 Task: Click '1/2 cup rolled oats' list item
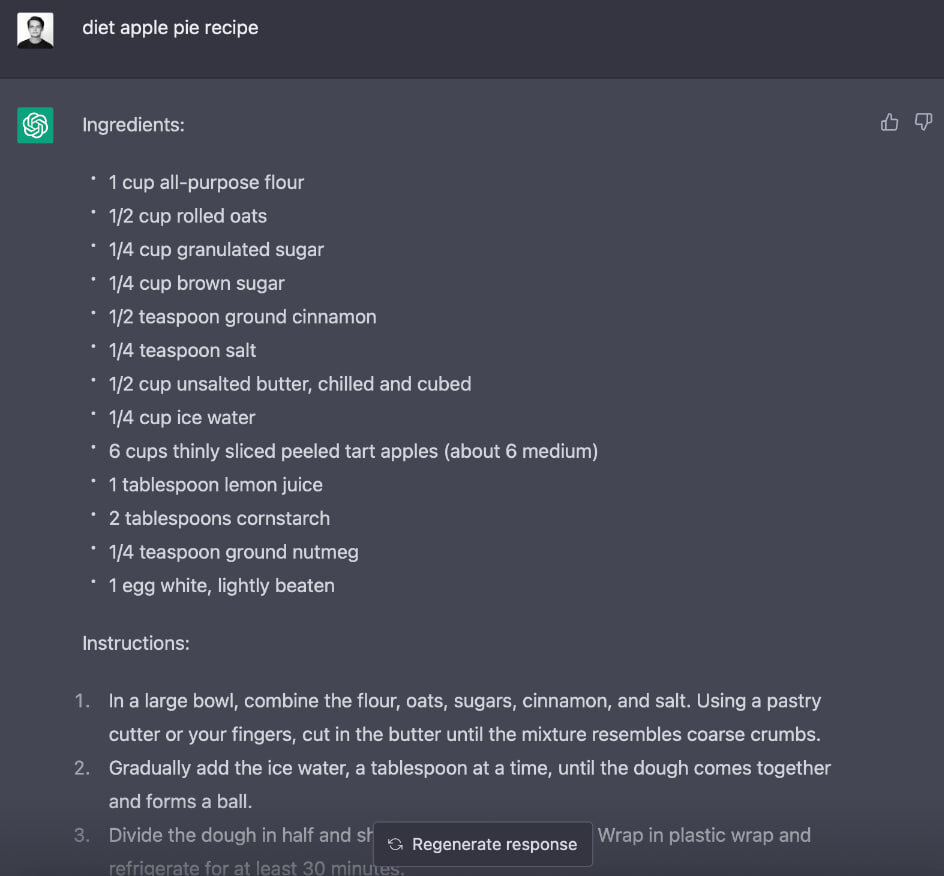tap(188, 216)
